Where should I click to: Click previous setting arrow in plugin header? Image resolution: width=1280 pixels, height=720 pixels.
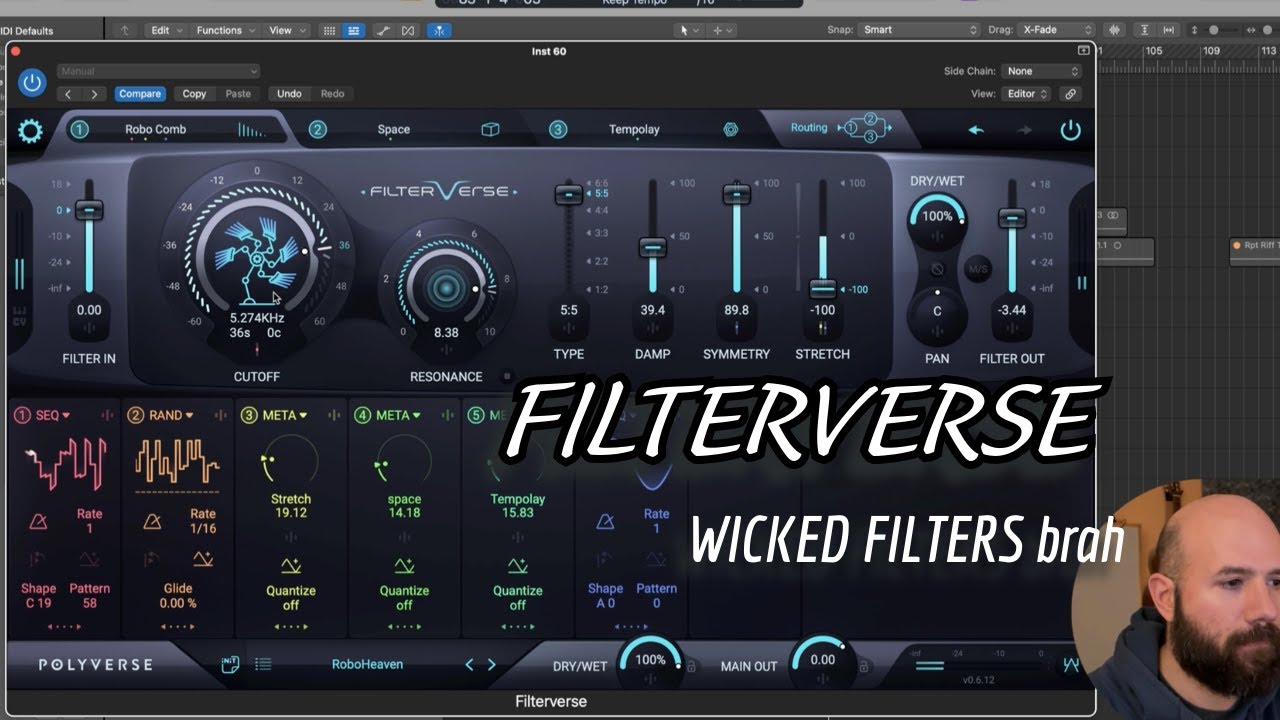click(x=68, y=94)
